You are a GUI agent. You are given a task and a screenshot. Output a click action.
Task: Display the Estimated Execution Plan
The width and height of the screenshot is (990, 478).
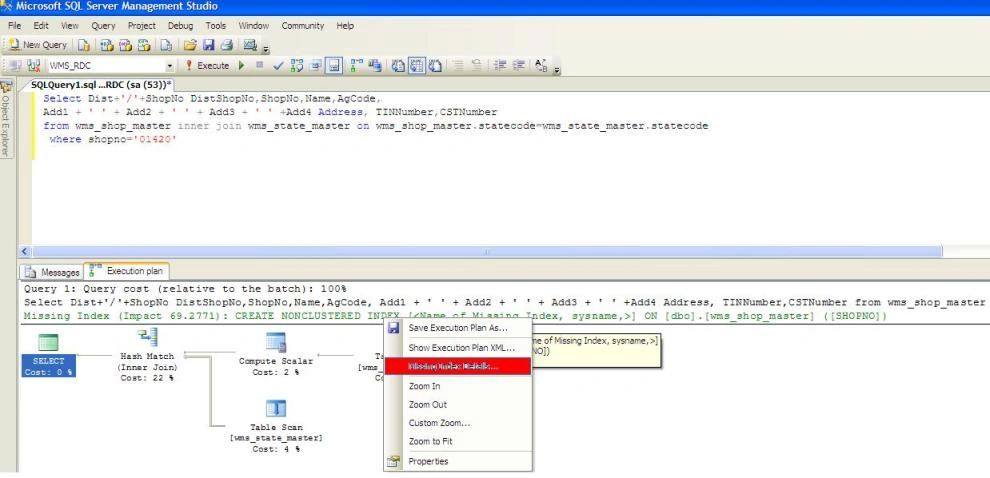point(297,66)
